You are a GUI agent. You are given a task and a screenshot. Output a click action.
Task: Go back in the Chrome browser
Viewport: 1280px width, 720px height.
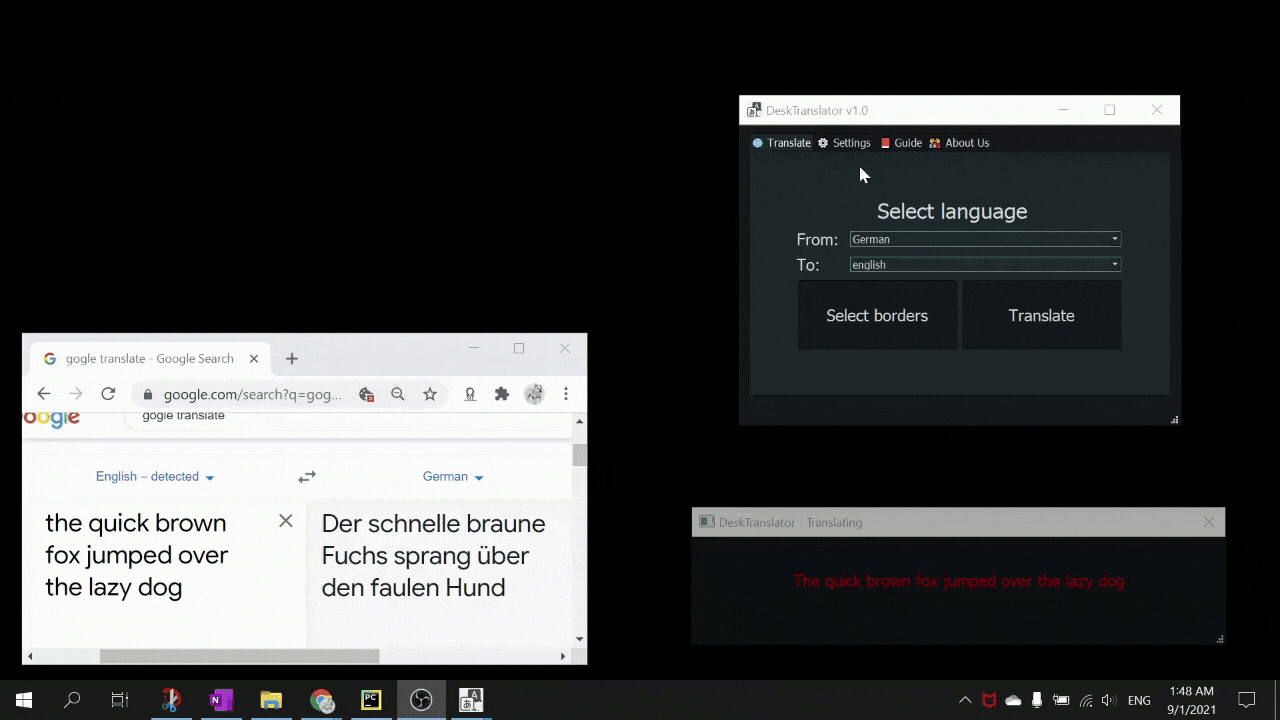(x=44, y=394)
